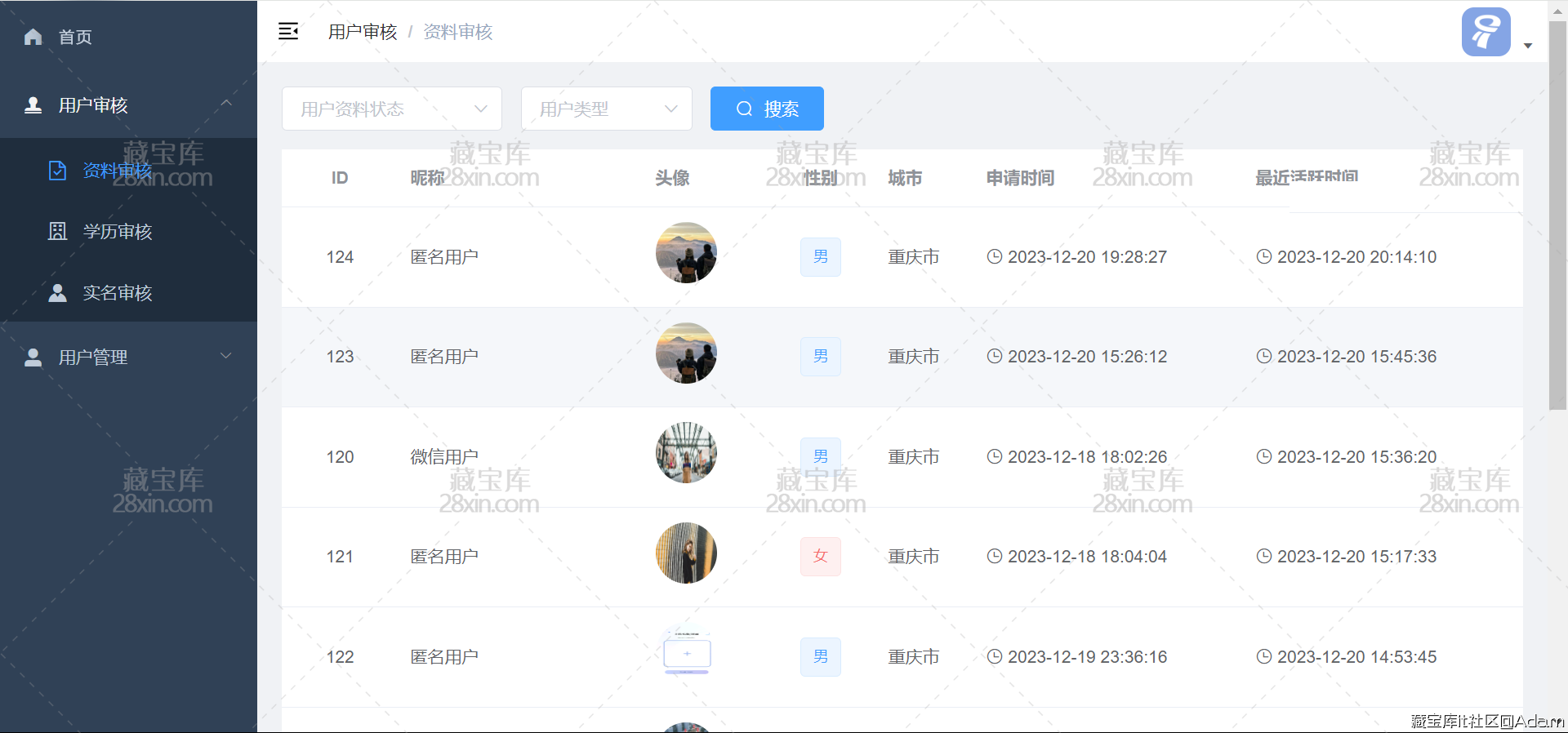Viewport: 1568px width, 733px height.
Task: Click ID cell 121
Action: (340, 557)
